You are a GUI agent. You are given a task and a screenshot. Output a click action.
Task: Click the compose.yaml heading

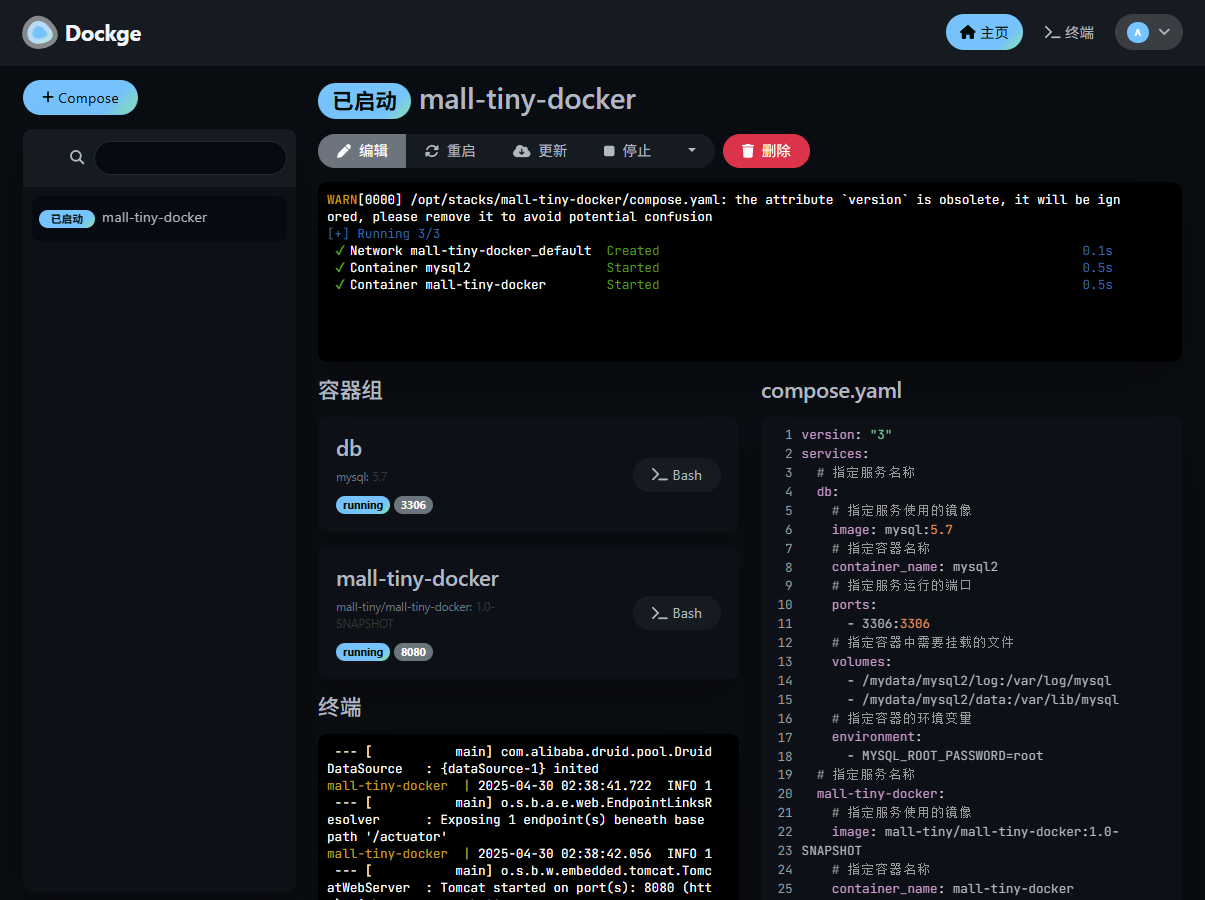(831, 390)
